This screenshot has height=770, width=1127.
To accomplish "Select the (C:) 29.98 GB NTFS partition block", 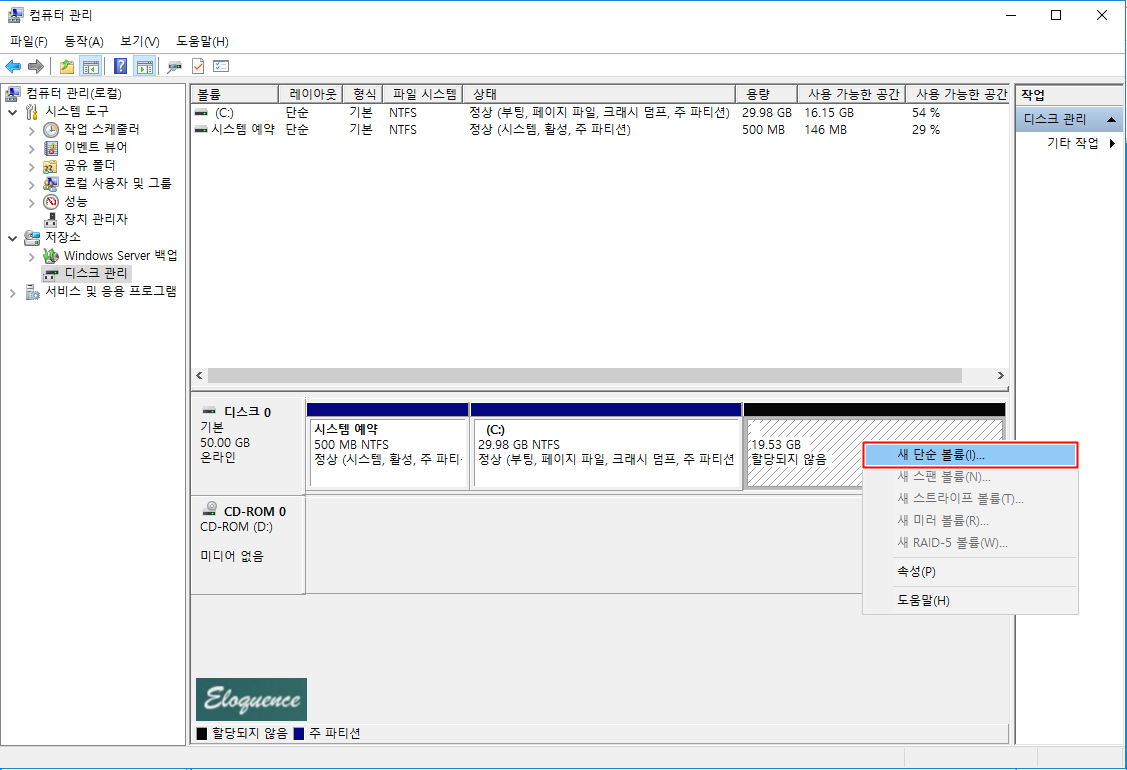I will coord(606,446).
